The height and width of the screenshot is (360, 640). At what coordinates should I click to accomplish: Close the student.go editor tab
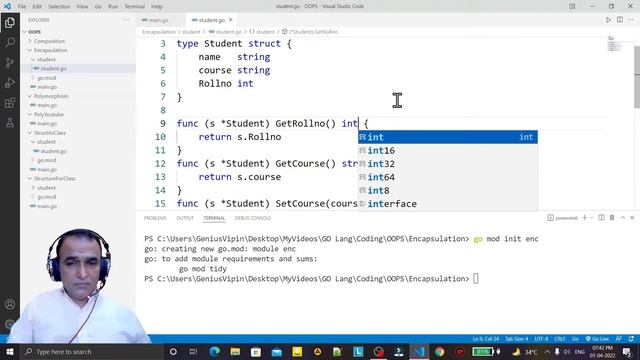pyautogui.click(x=231, y=20)
